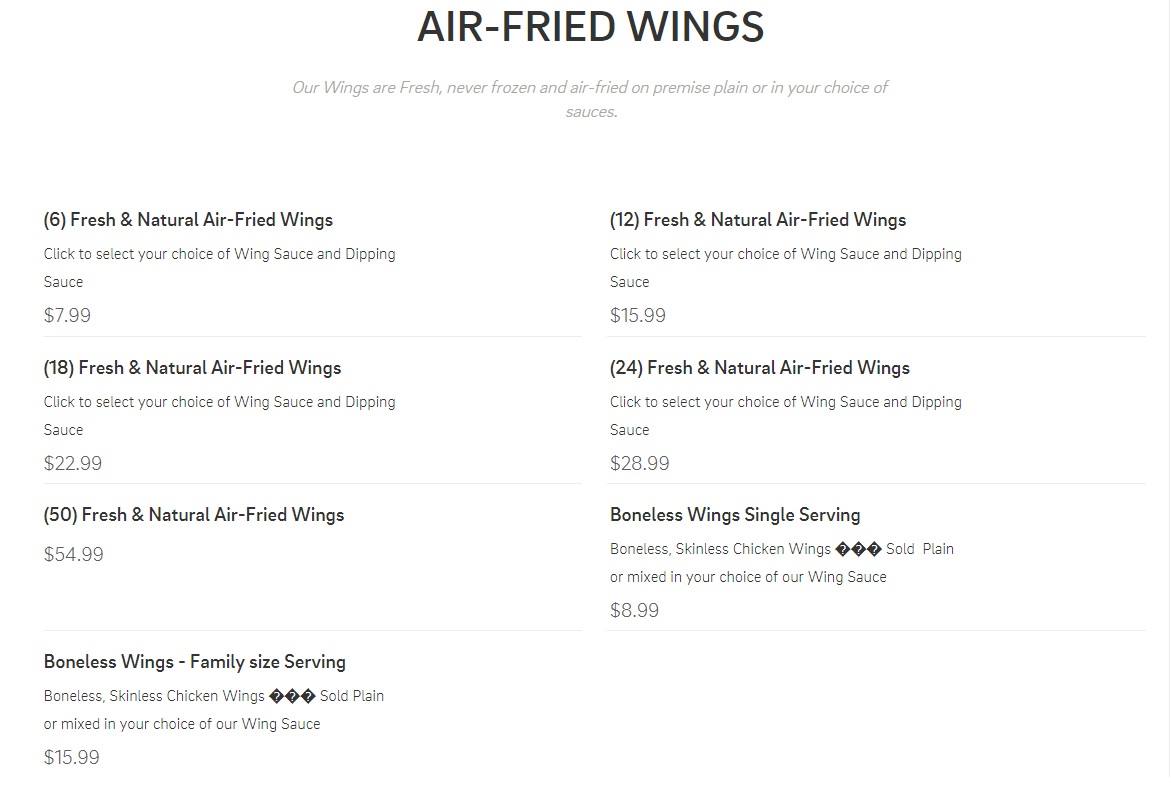Open Boneless Wings Single Serving item
Screen dimensions: 1171x785
coord(735,515)
